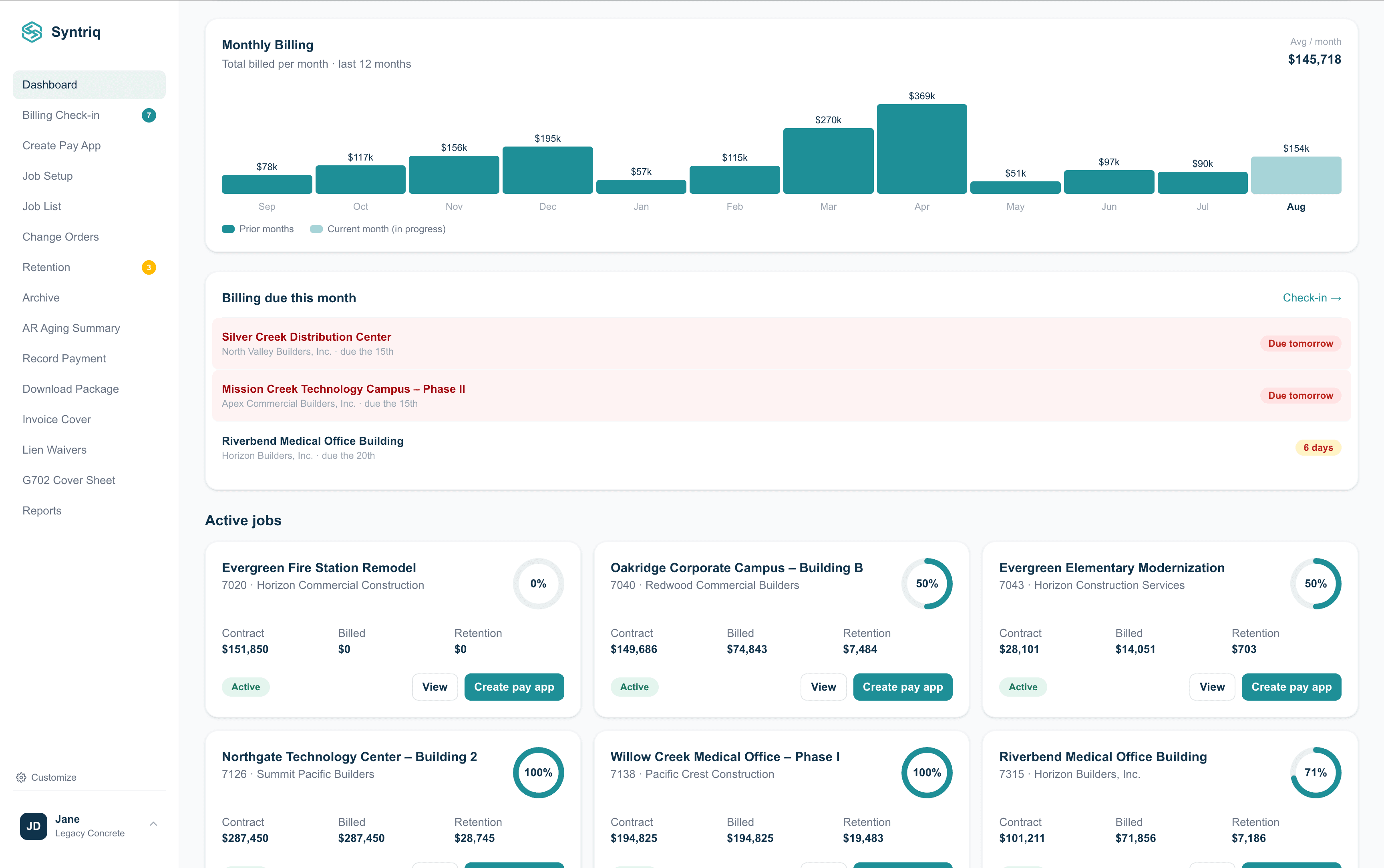Click the Active status on Oakridge Corporate Campus
The image size is (1384, 868).
click(634, 687)
